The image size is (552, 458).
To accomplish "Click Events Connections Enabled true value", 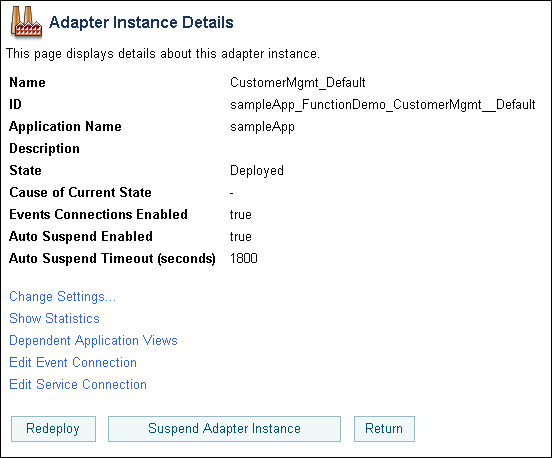I will click(240, 215).
